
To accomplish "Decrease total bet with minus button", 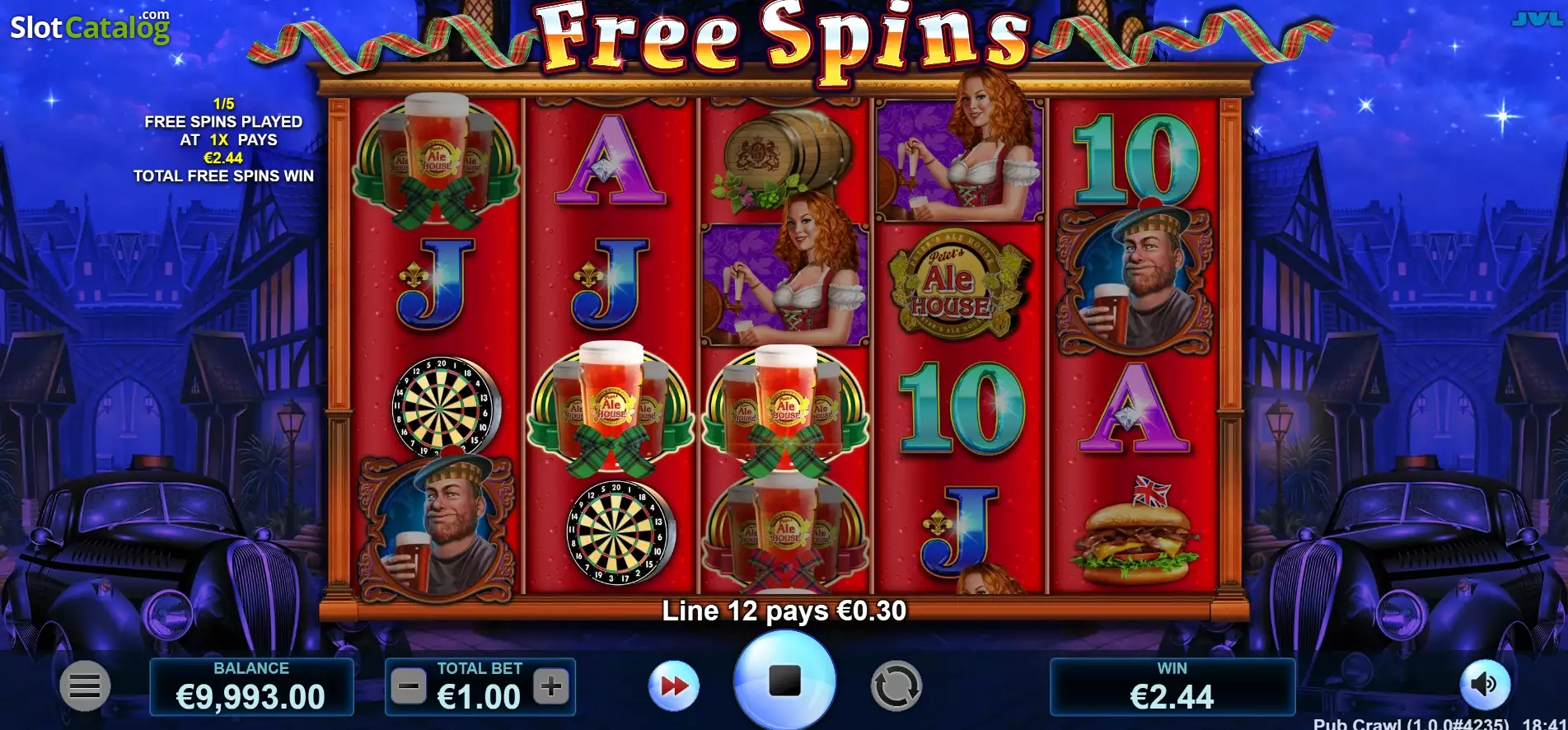I will click(x=409, y=686).
